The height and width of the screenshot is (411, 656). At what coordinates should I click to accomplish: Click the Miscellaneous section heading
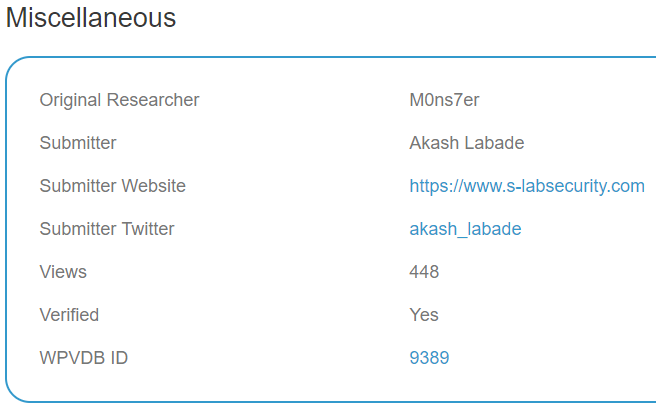click(91, 18)
